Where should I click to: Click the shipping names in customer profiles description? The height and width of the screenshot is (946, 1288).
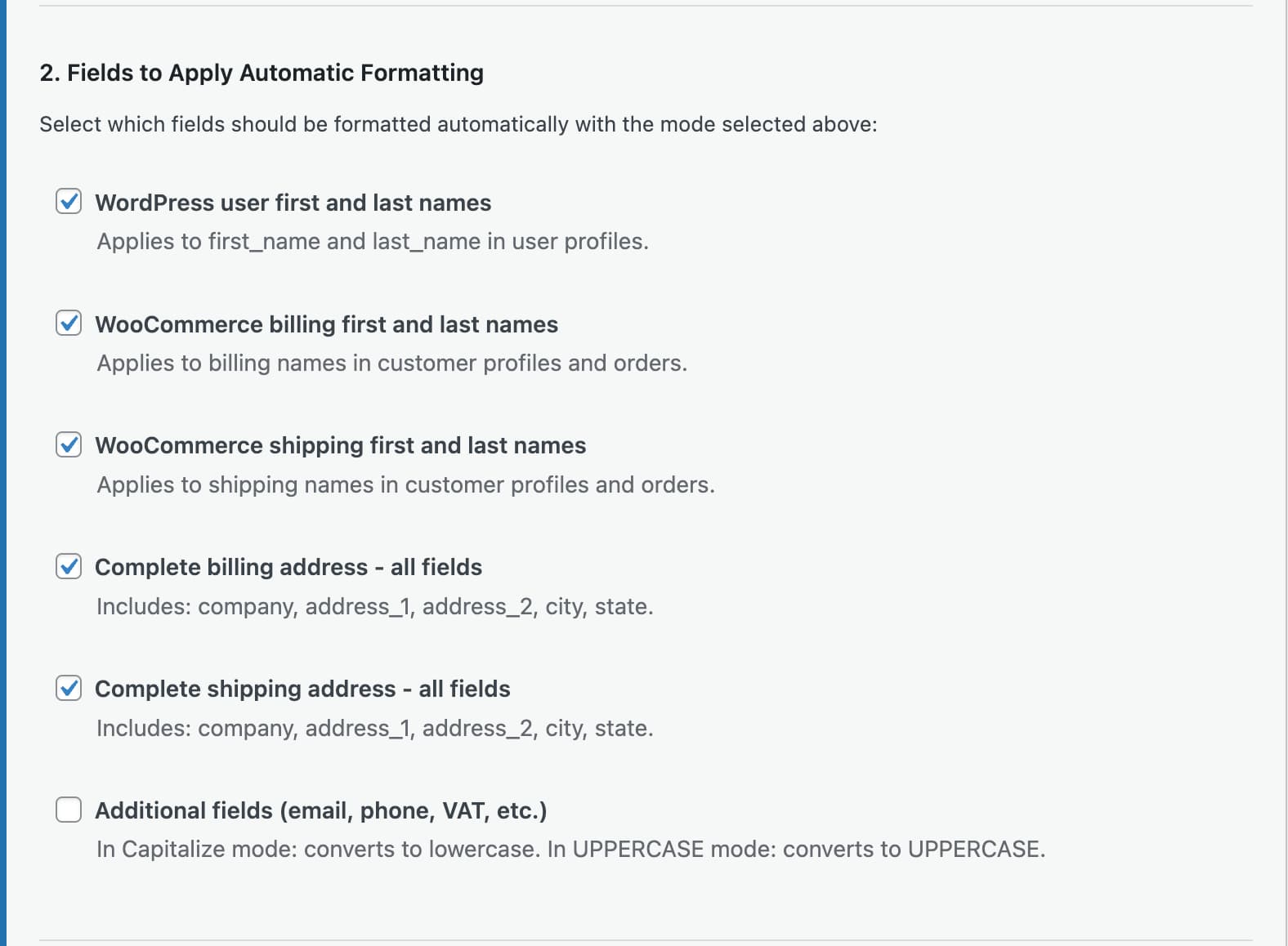click(x=405, y=484)
